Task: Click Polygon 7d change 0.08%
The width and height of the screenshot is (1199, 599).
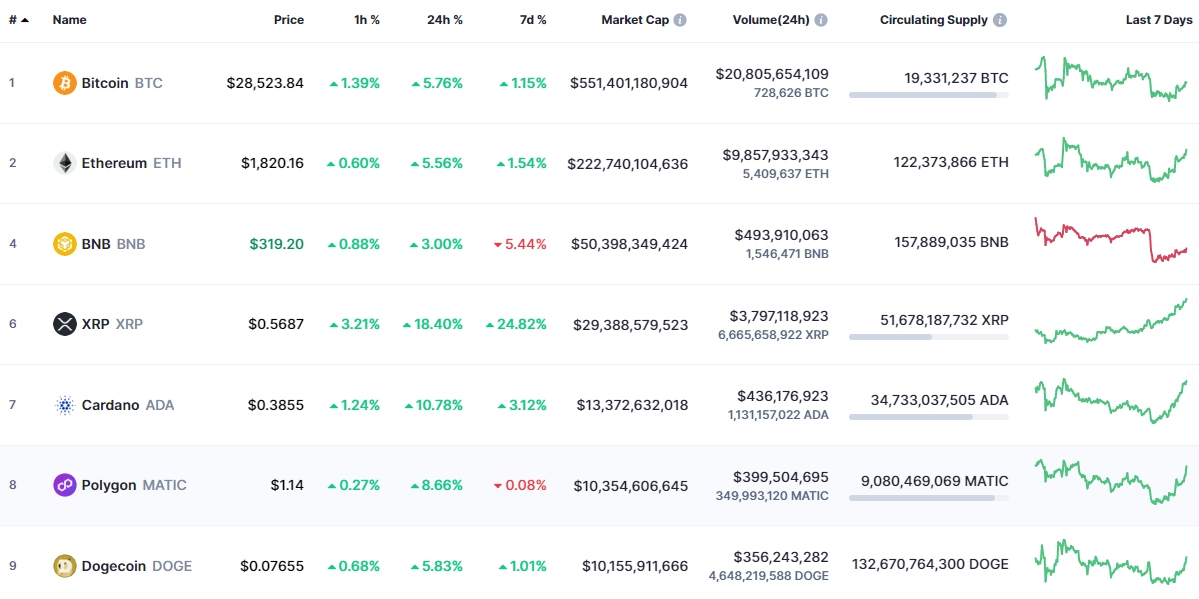Action: [520, 485]
